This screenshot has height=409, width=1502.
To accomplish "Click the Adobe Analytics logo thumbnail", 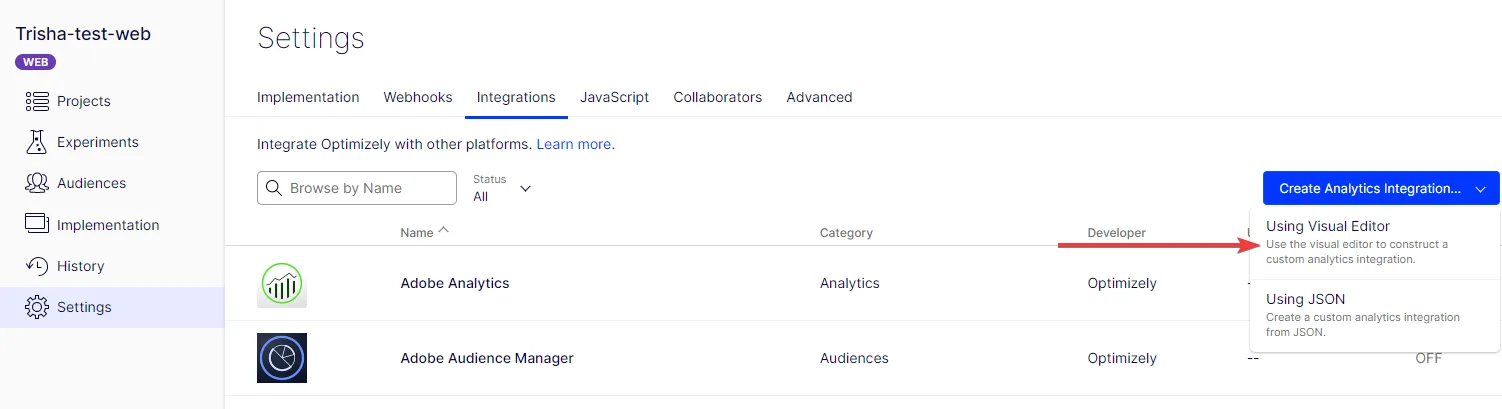I will click(x=282, y=284).
